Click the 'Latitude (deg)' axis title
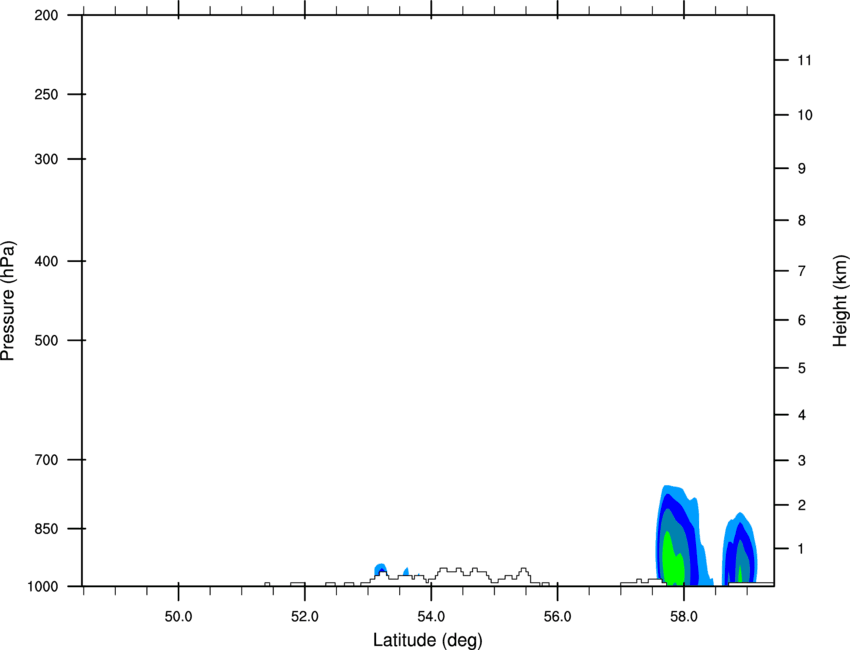Image resolution: width=850 pixels, height=650 pixels. [x=427, y=640]
